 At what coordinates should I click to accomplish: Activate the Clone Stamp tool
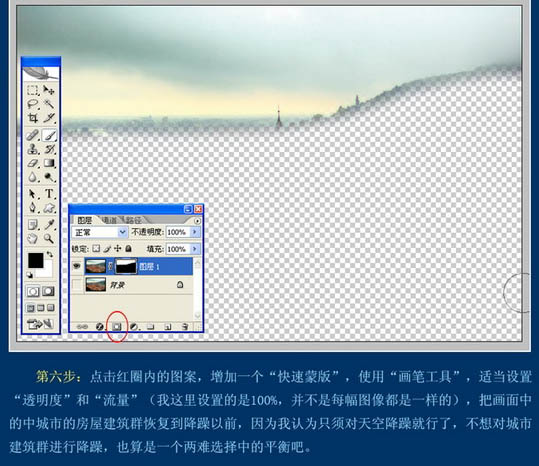click(33, 149)
